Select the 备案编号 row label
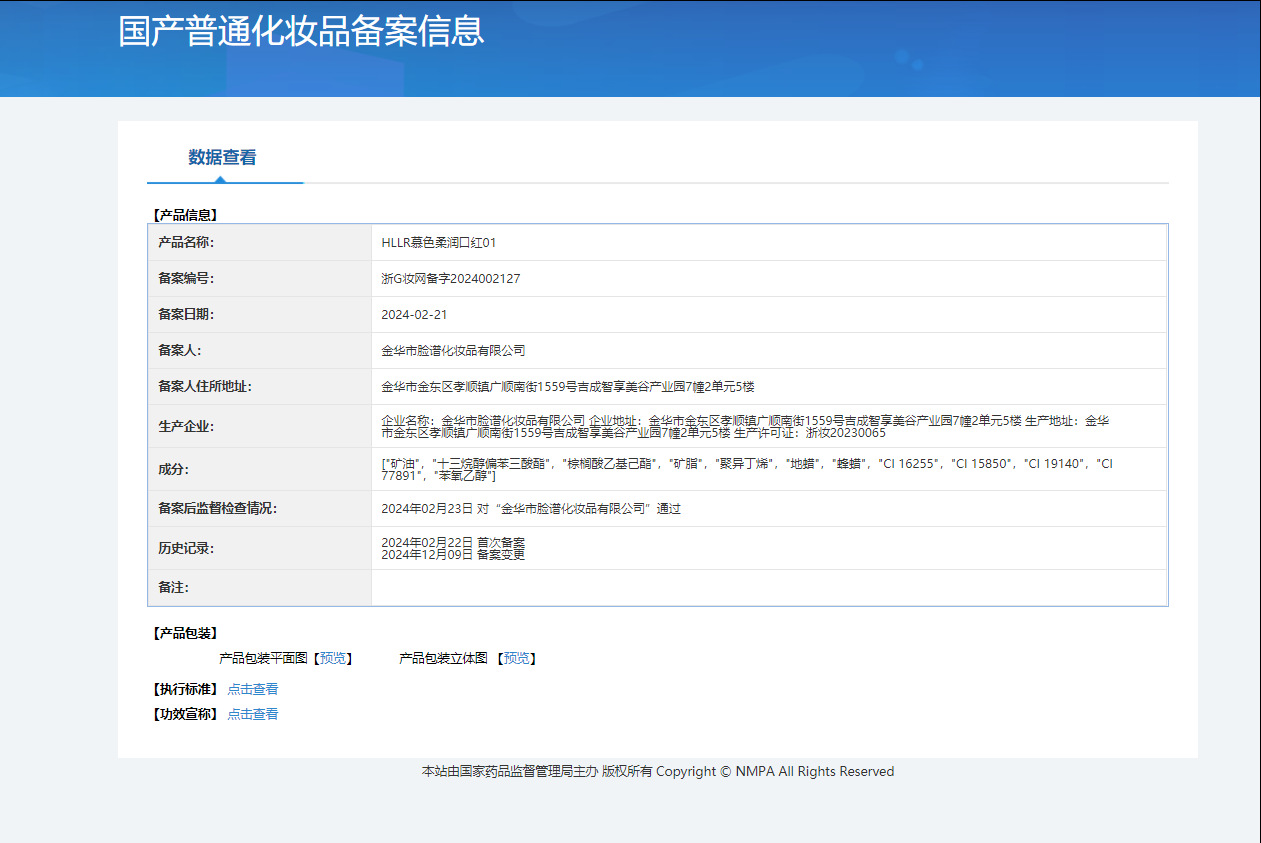Screen dimensions: 1261x843 (x=186, y=279)
